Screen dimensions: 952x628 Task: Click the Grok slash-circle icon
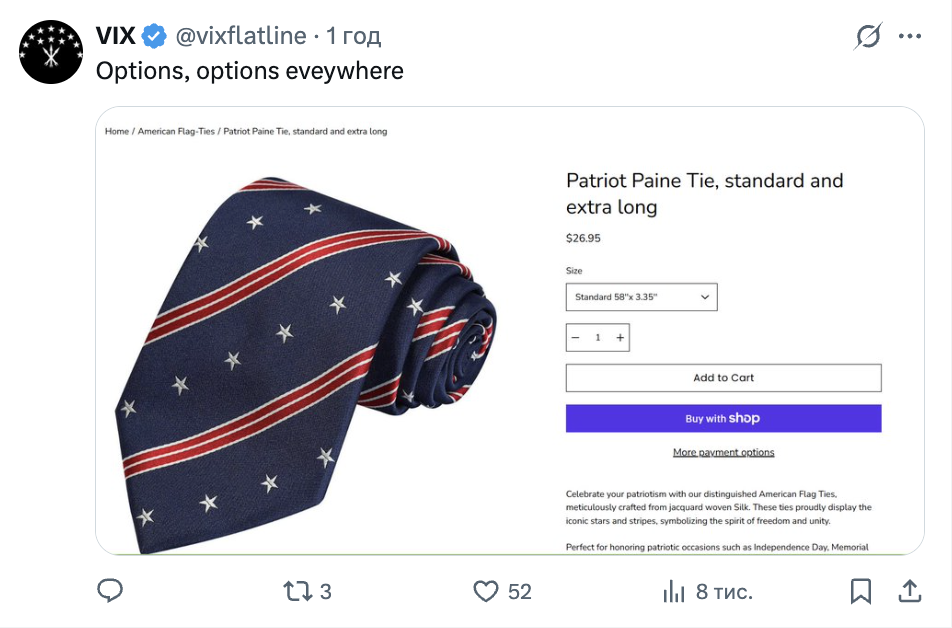[x=868, y=37]
